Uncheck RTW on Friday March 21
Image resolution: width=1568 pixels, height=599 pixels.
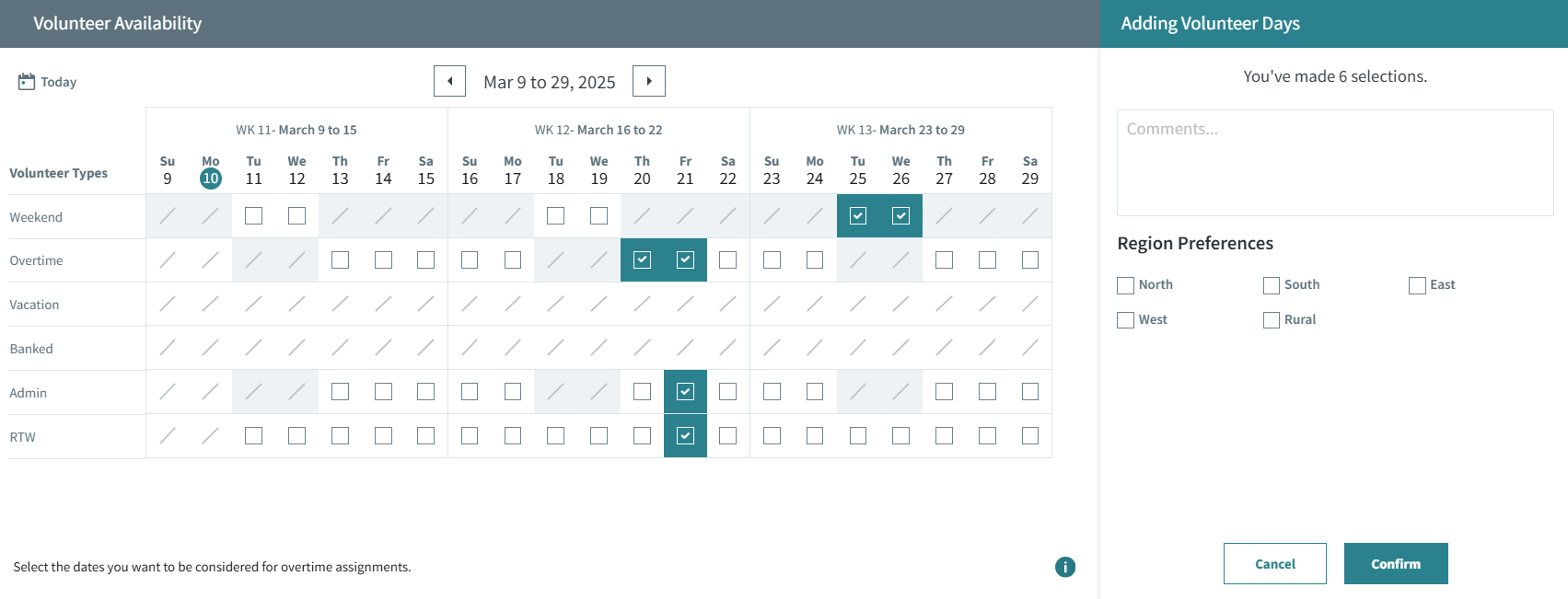pos(685,436)
